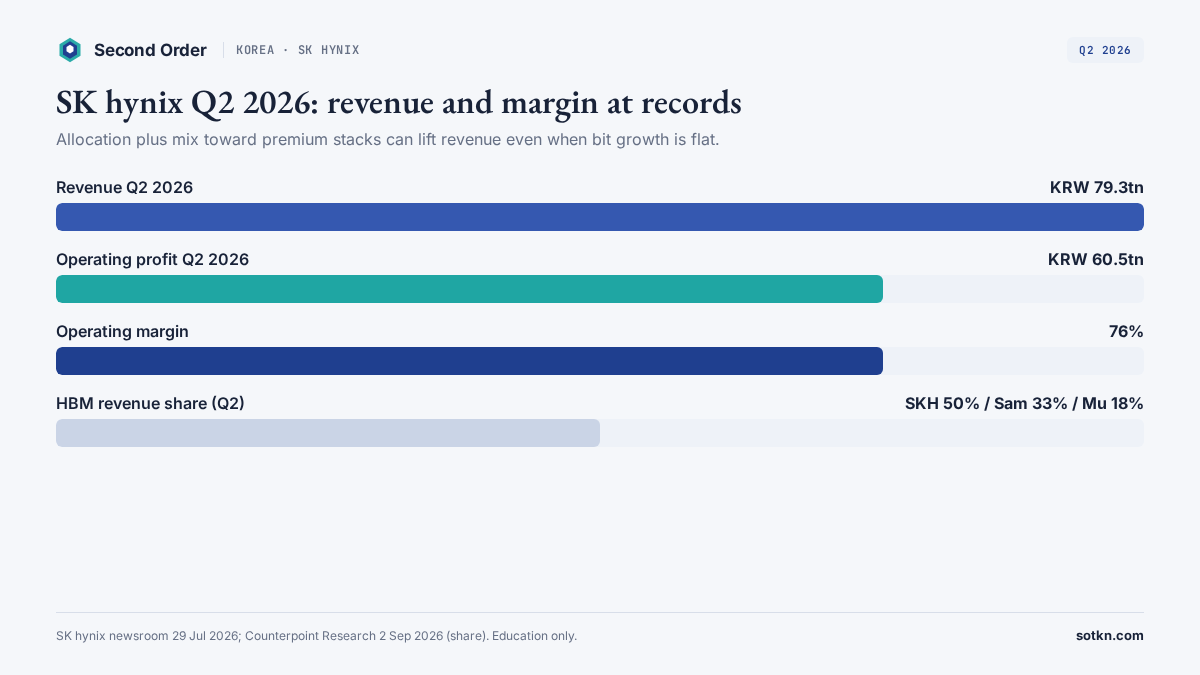Click the light grey HBM revenue share bar
The image size is (1200, 675).
point(328,433)
